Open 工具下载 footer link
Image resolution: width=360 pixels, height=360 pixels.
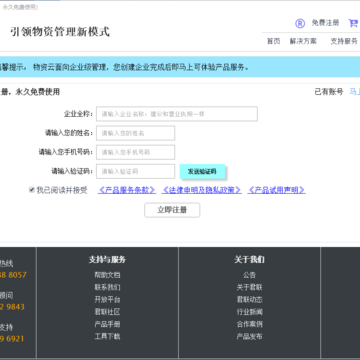107,336
